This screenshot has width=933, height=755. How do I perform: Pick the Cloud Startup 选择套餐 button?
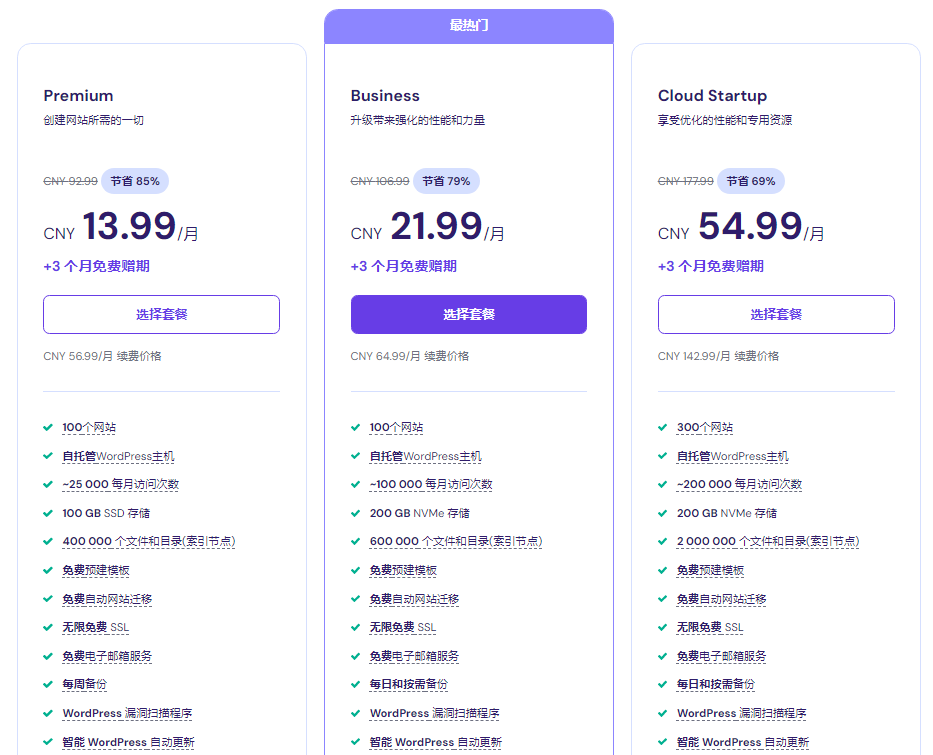click(x=776, y=314)
